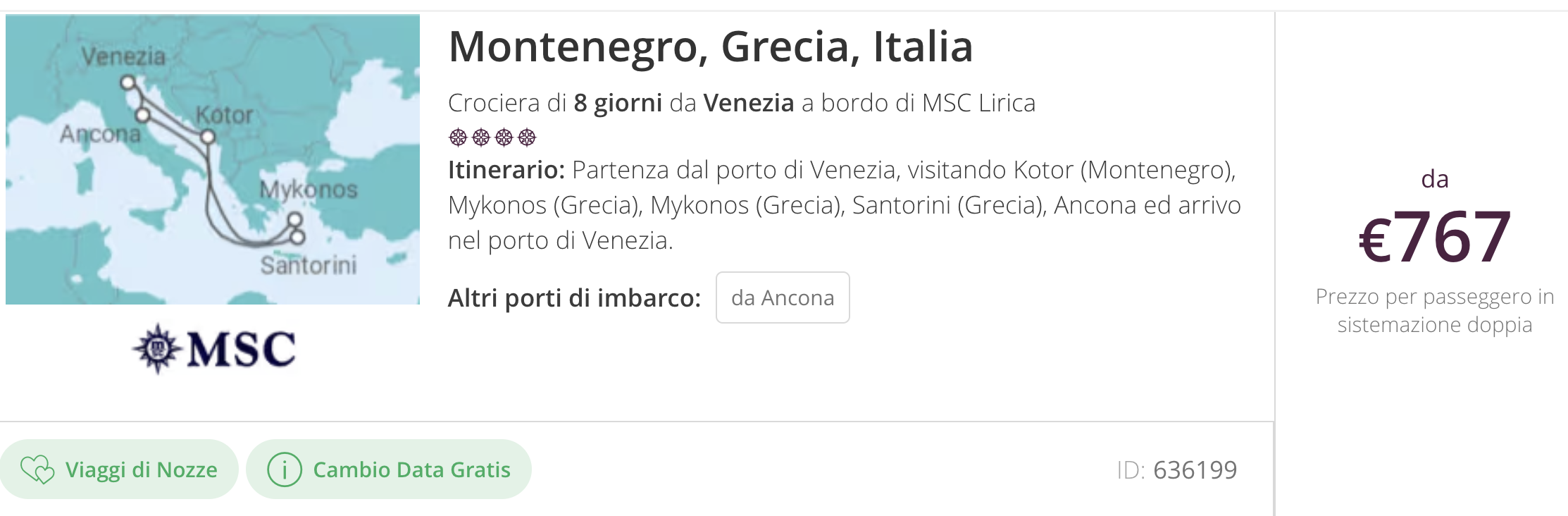The width and height of the screenshot is (1568, 516).
Task: Click the Ancona port marker on map
Action: click(143, 114)
